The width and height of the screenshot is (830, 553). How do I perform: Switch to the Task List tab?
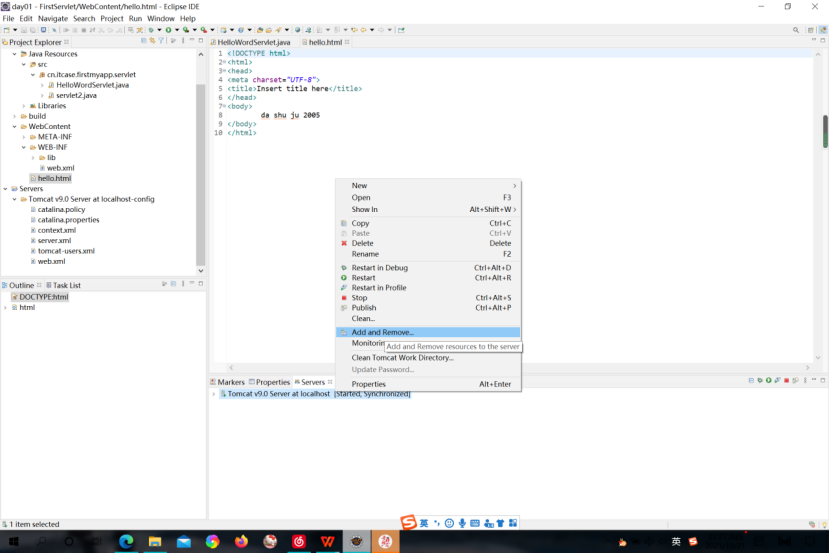[64, 285]
